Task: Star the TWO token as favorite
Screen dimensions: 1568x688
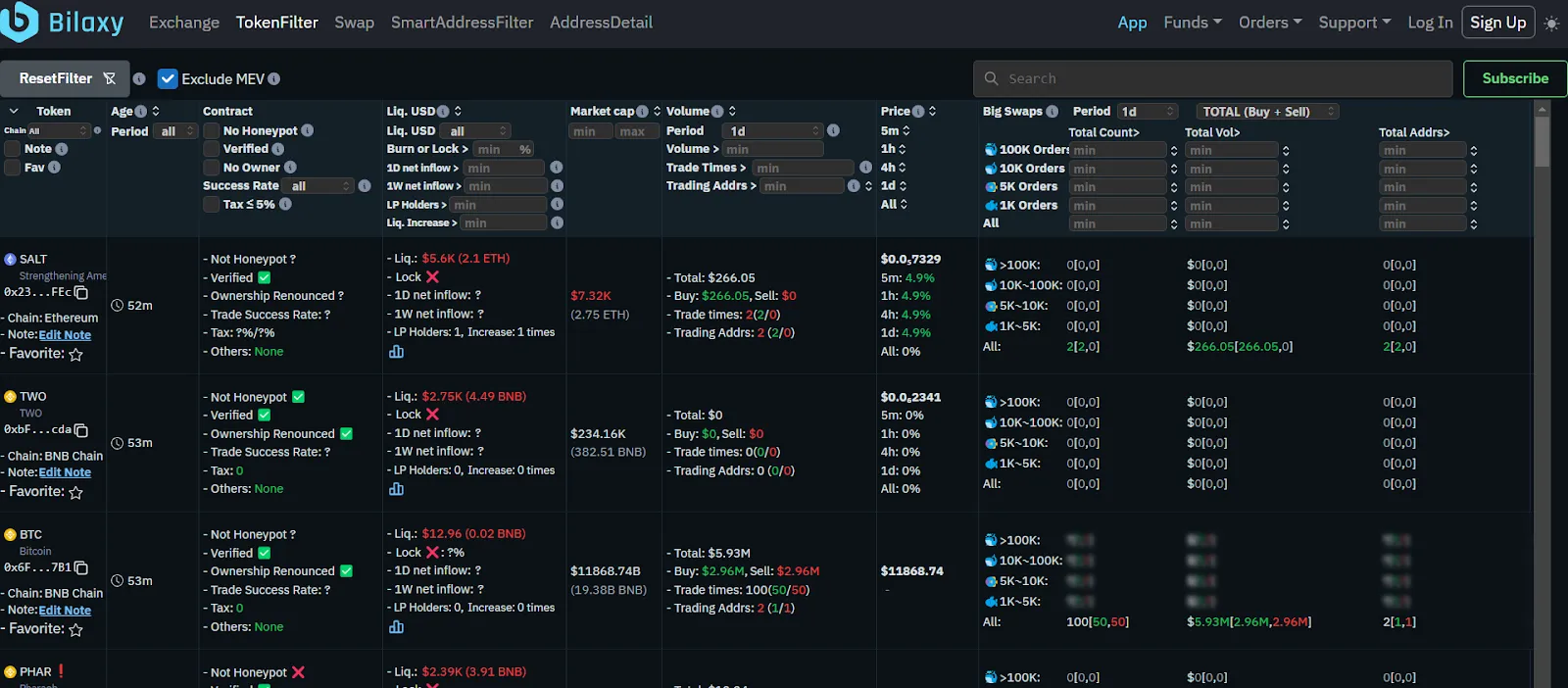Action: tap(75, 492)
